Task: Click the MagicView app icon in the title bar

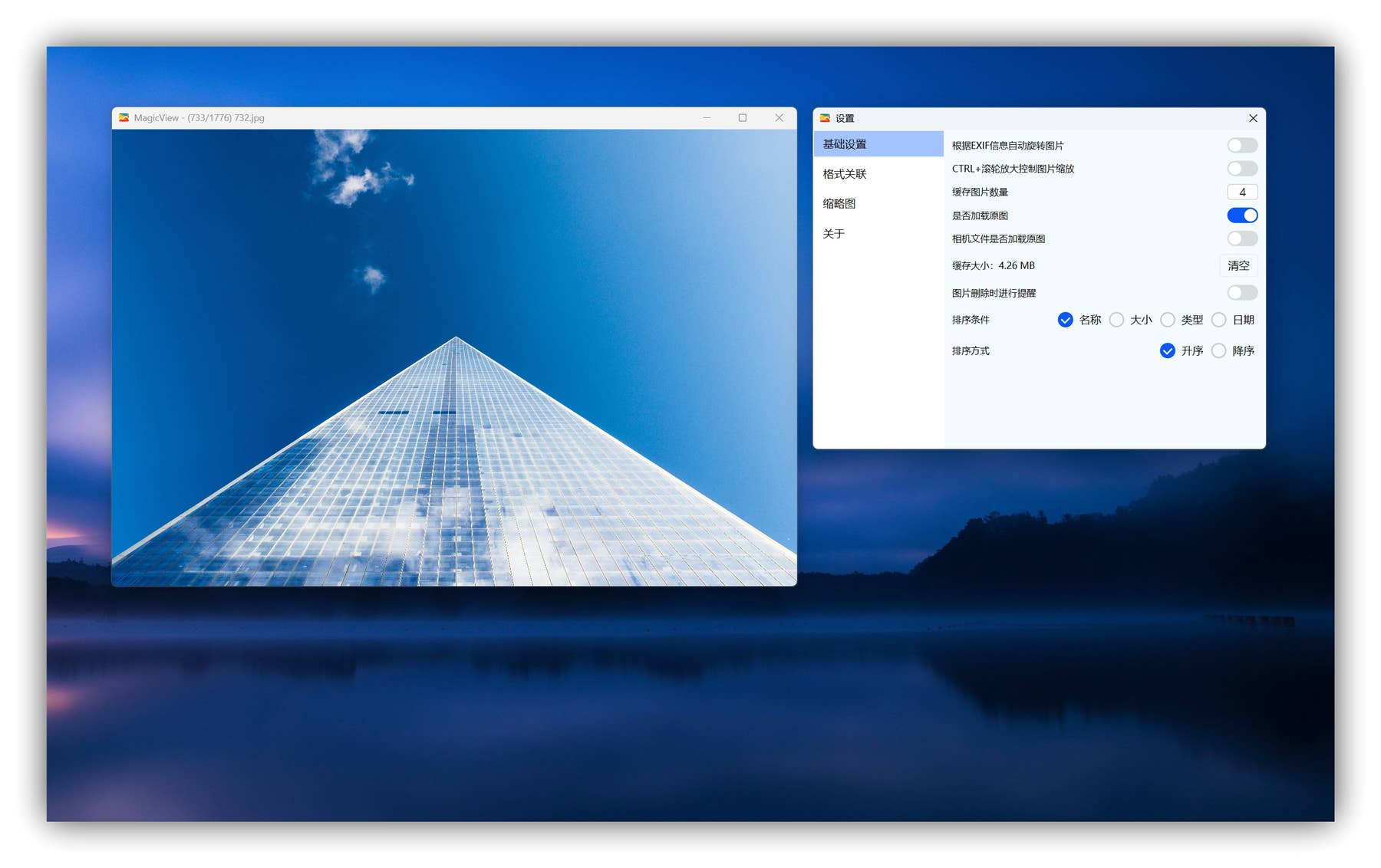Action: (123, 118)
